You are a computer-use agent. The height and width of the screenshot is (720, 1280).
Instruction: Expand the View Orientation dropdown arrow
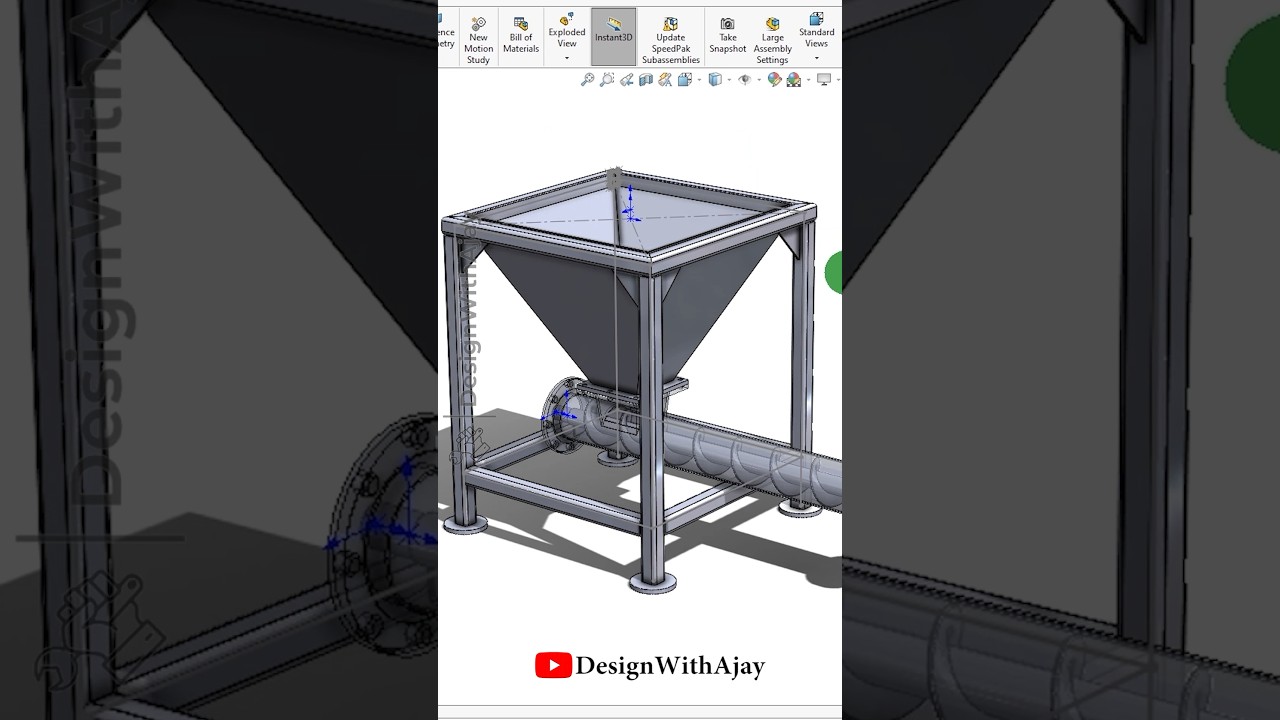coord(699,80)
